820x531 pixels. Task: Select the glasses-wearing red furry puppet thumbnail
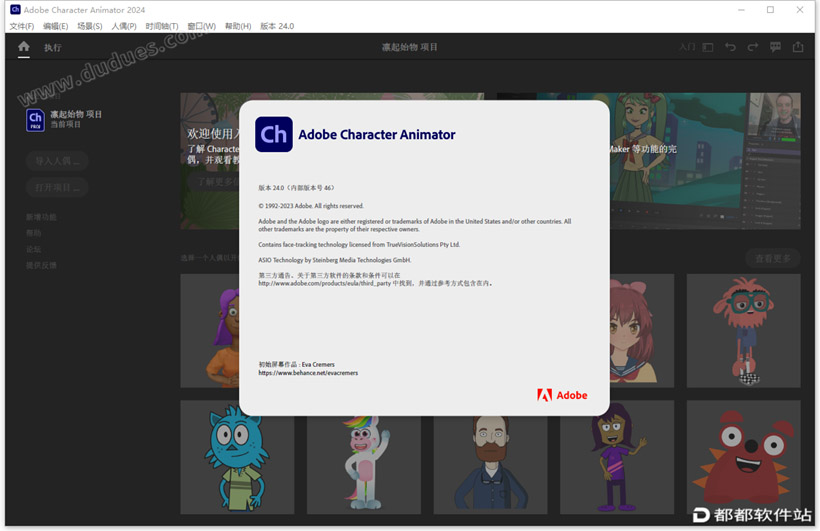click(744, 331)
